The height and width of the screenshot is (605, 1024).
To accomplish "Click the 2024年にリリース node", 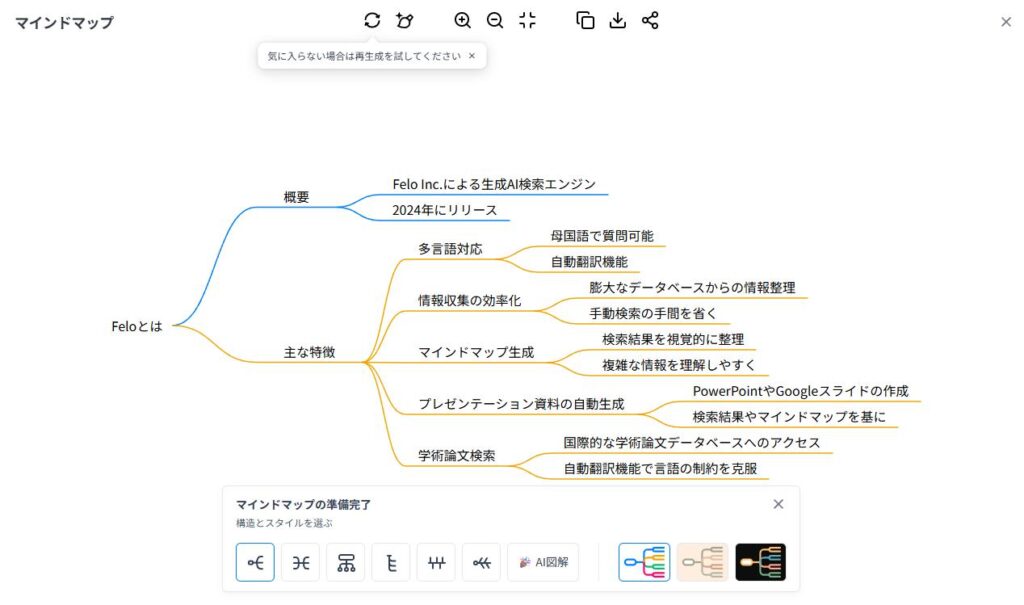I will [x=445, y=210].
